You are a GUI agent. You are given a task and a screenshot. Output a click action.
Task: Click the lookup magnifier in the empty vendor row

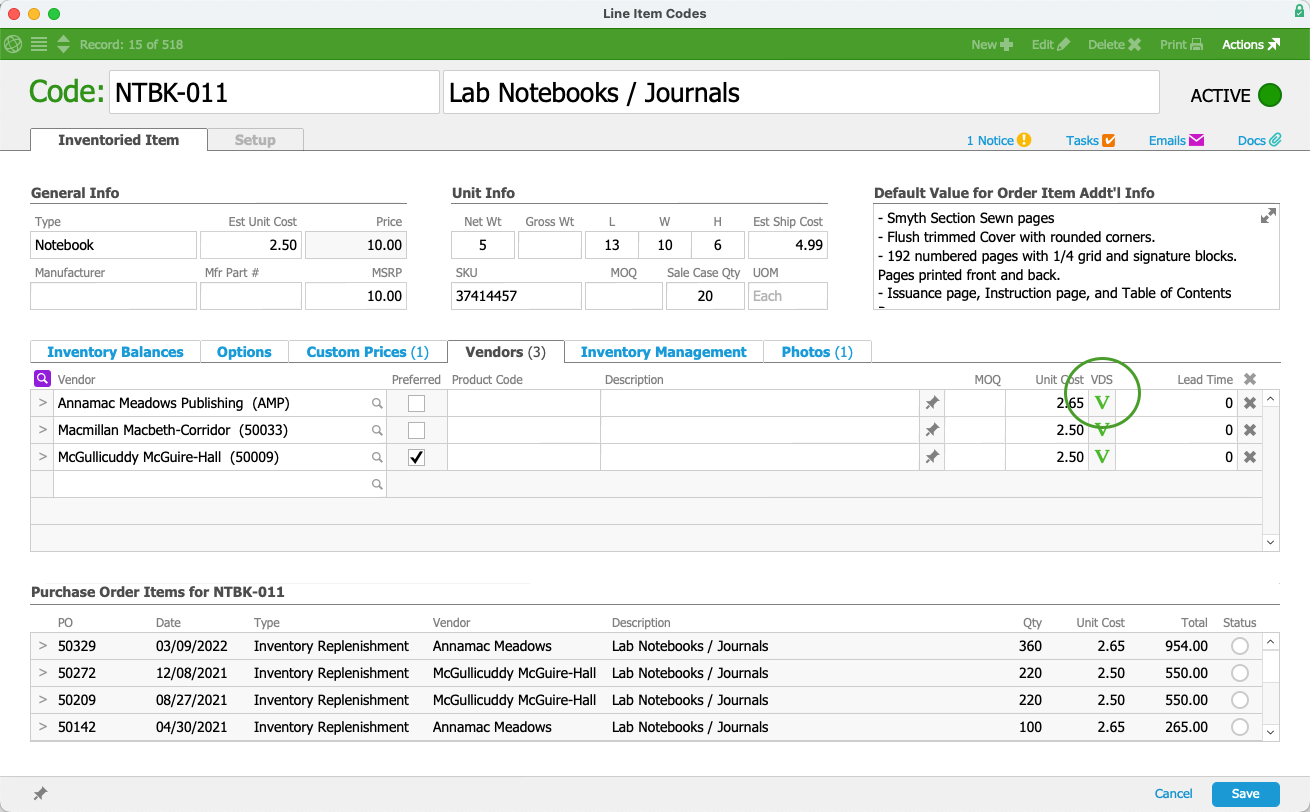(x=377, y=484)
